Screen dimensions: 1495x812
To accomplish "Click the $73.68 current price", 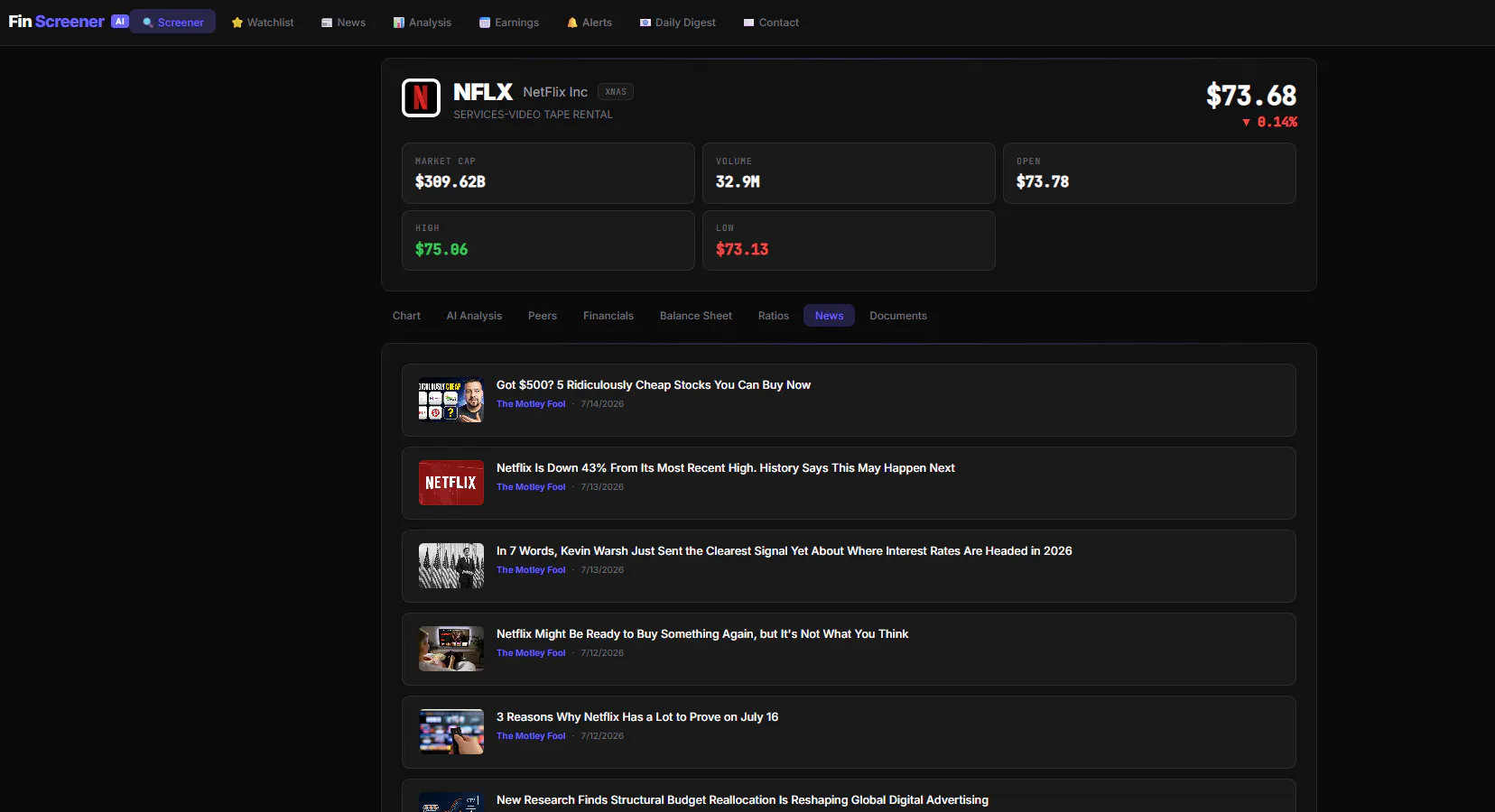I will (x=1251, y=96).
